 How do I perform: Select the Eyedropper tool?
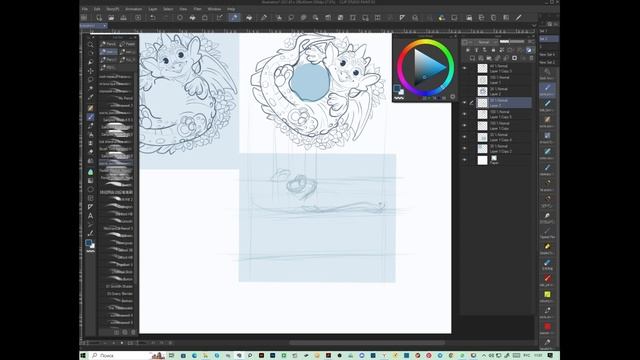click(x=90, y=97)
